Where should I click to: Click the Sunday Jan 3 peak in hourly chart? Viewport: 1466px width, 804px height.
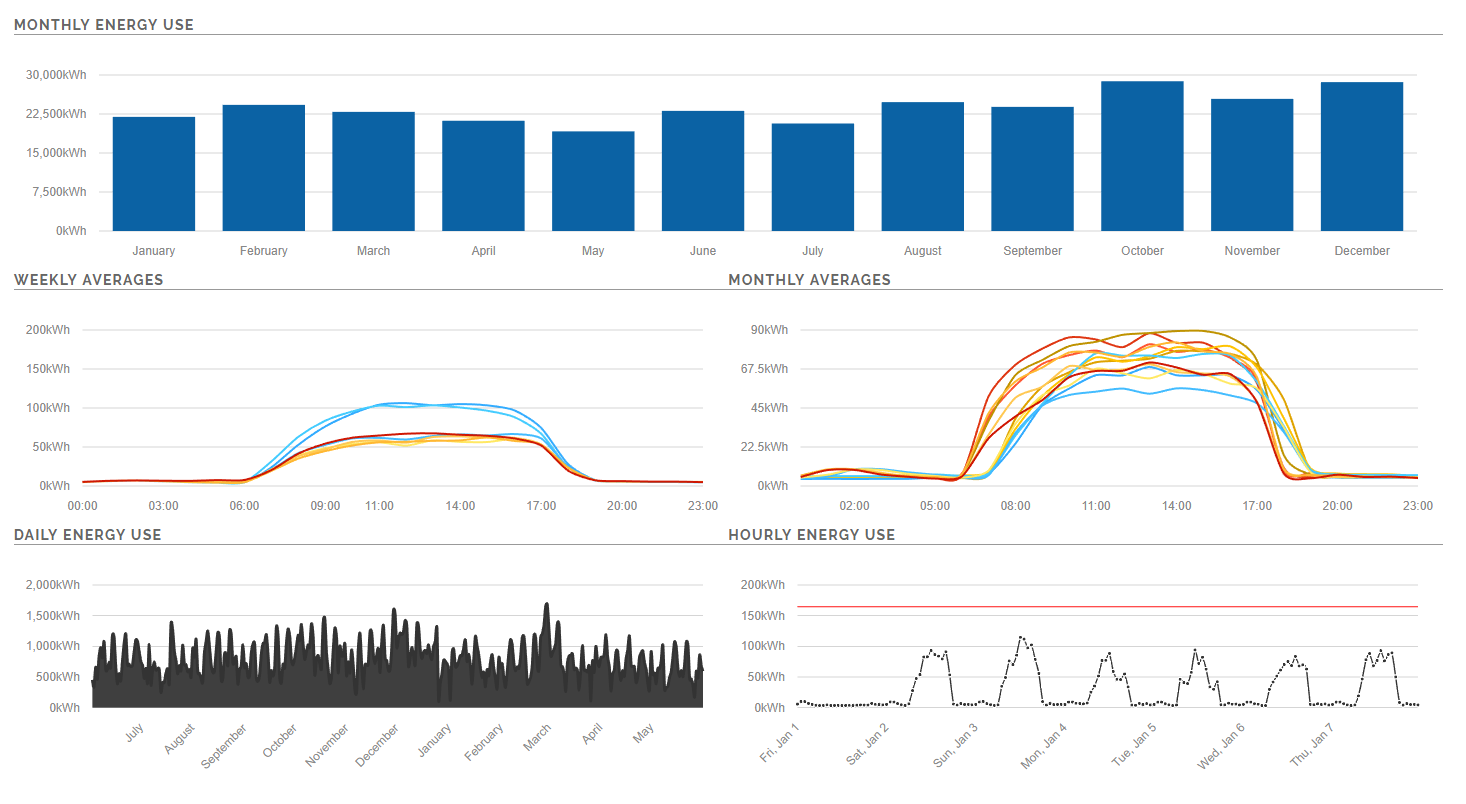(1021, 637)
